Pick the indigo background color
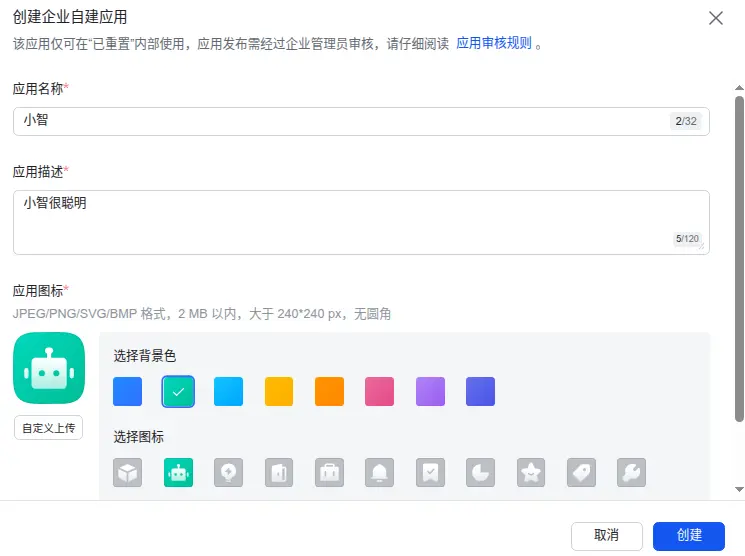 [480, 392]
